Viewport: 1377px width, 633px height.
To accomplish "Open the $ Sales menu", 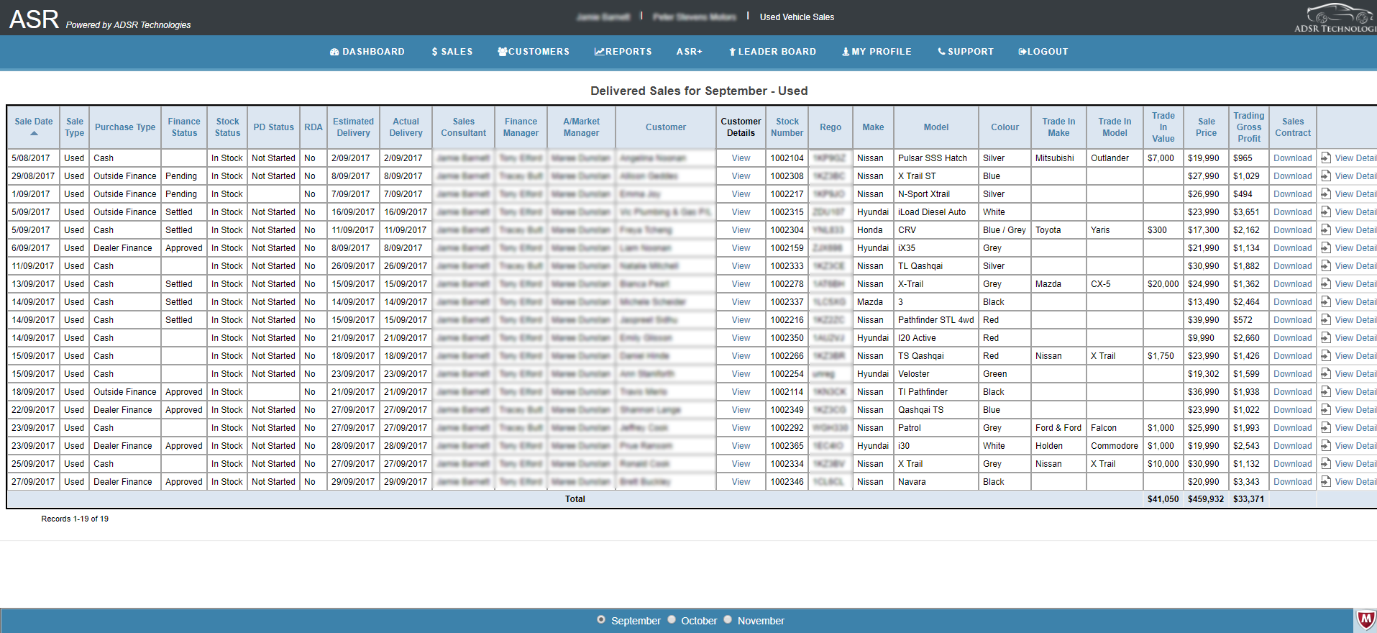I will [452, 52].
